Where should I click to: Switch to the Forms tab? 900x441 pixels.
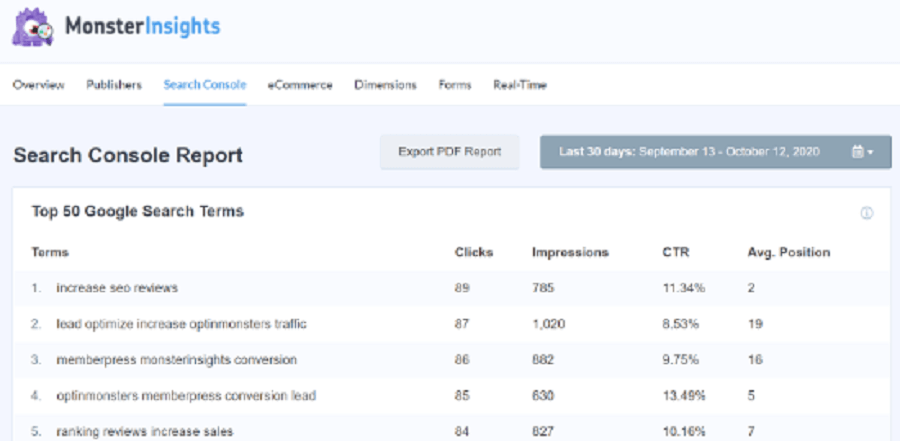click(455, 85)
